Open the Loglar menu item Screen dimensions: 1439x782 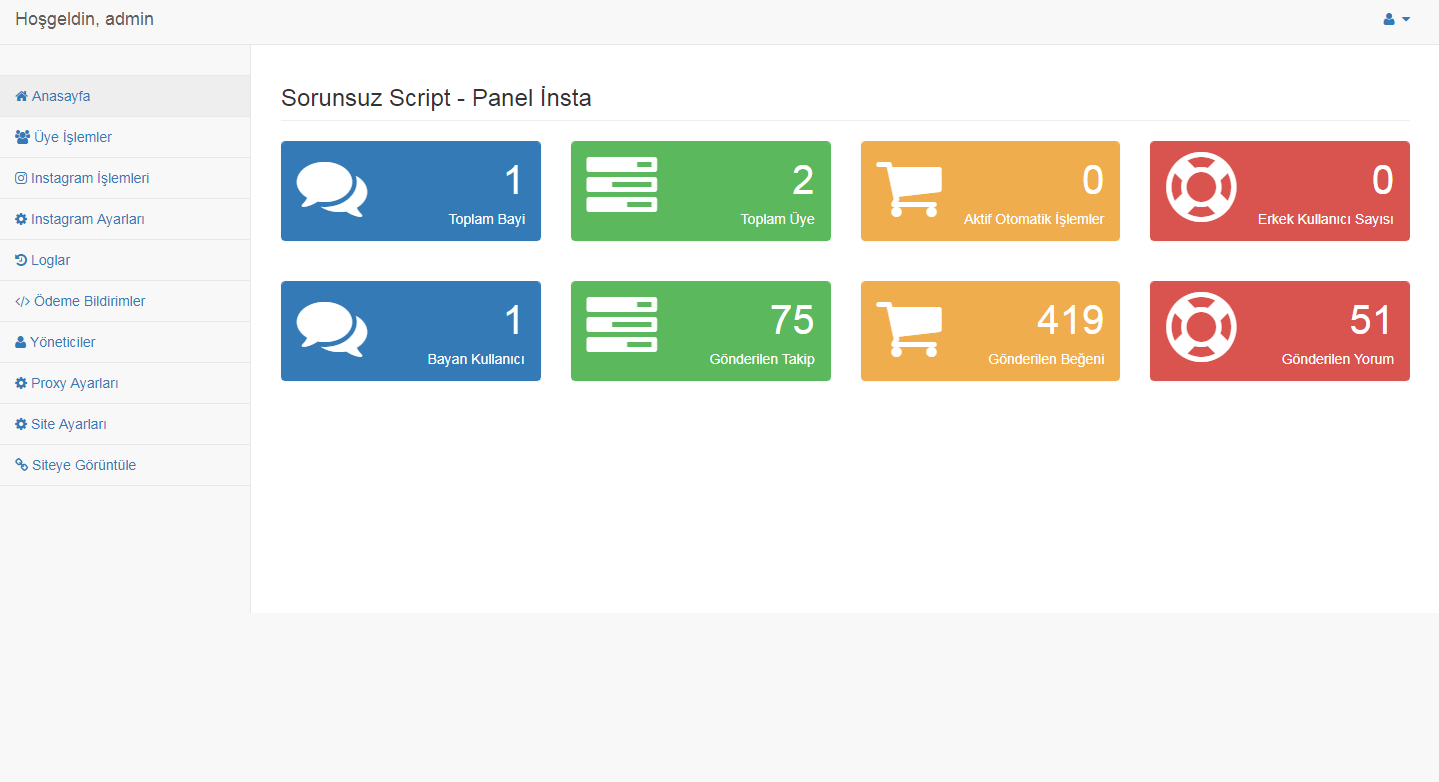click(x=125, y=260)
